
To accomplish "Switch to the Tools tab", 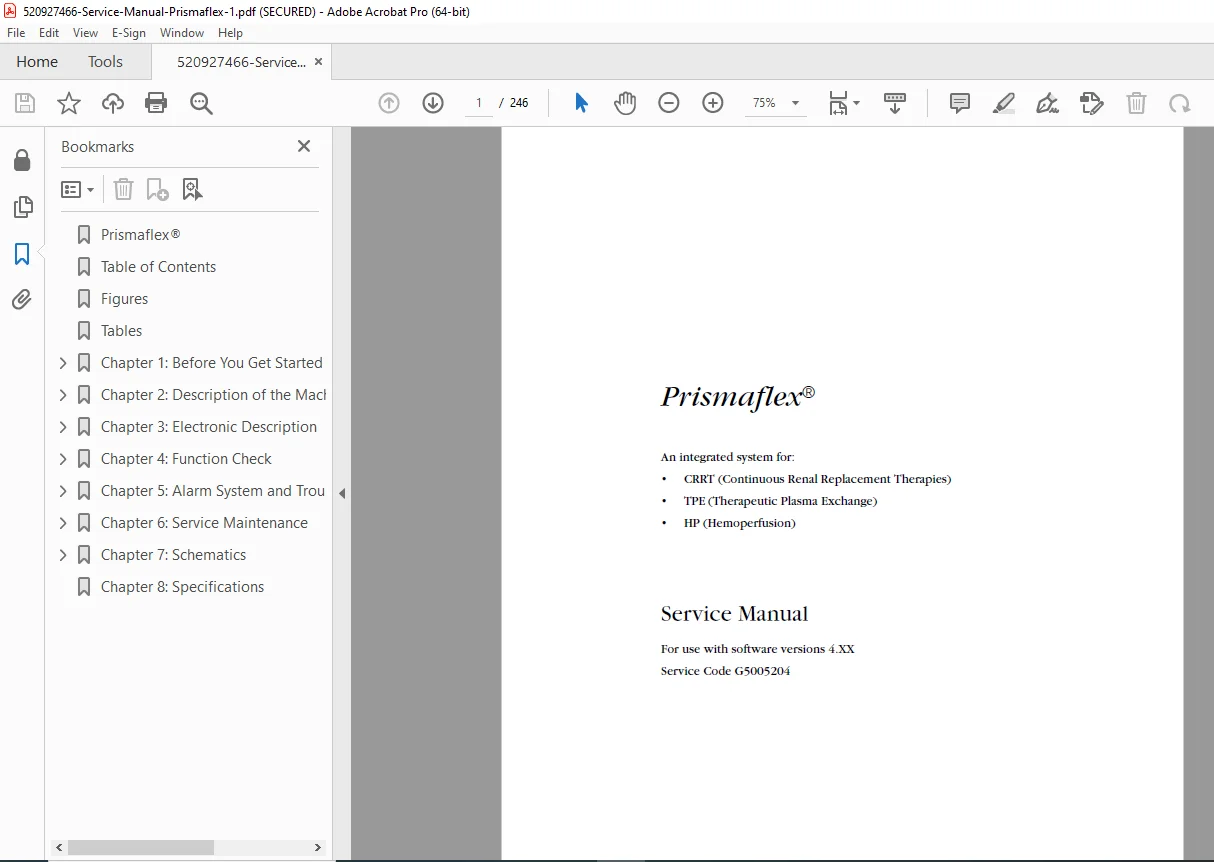I will pos(105,62).
